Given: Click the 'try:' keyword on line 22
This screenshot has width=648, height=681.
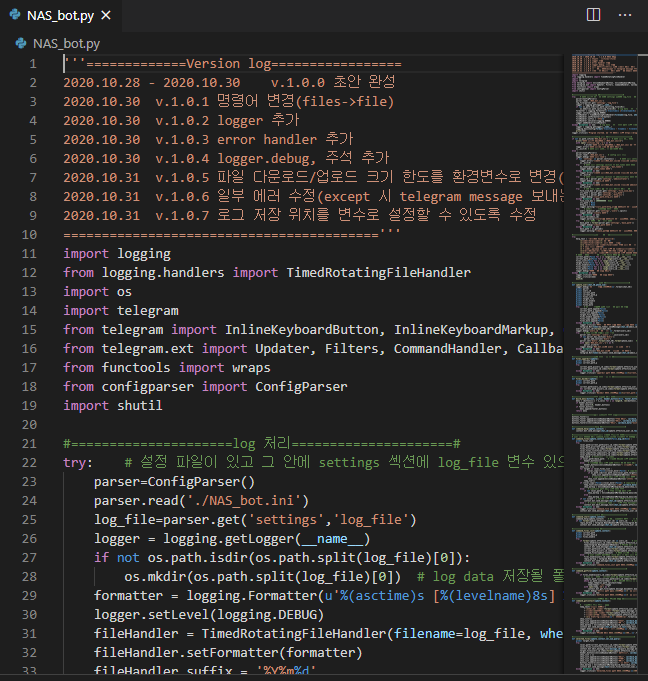Looking at the screenshot, I should pos(79,463).
